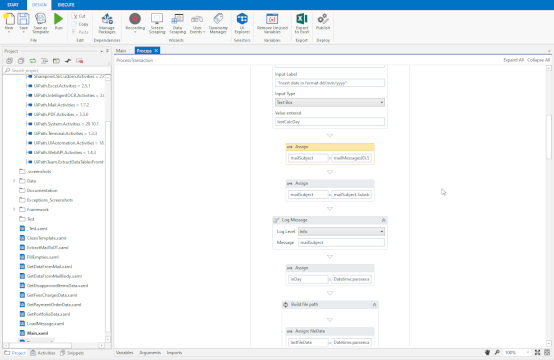
Task: Switch to the Main workflow tab
Action: click(121, 51)
